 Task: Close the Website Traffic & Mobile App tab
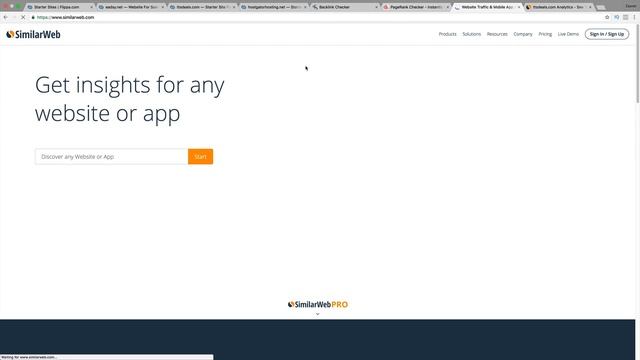[x=519, y=7]
